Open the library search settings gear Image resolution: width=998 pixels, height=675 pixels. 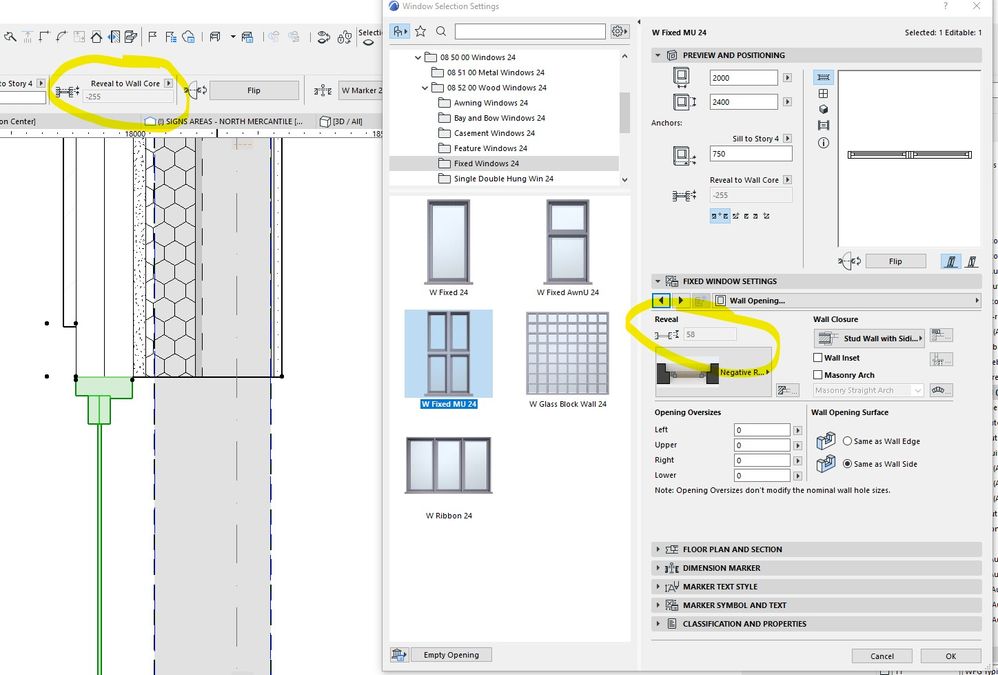point(616,31)
